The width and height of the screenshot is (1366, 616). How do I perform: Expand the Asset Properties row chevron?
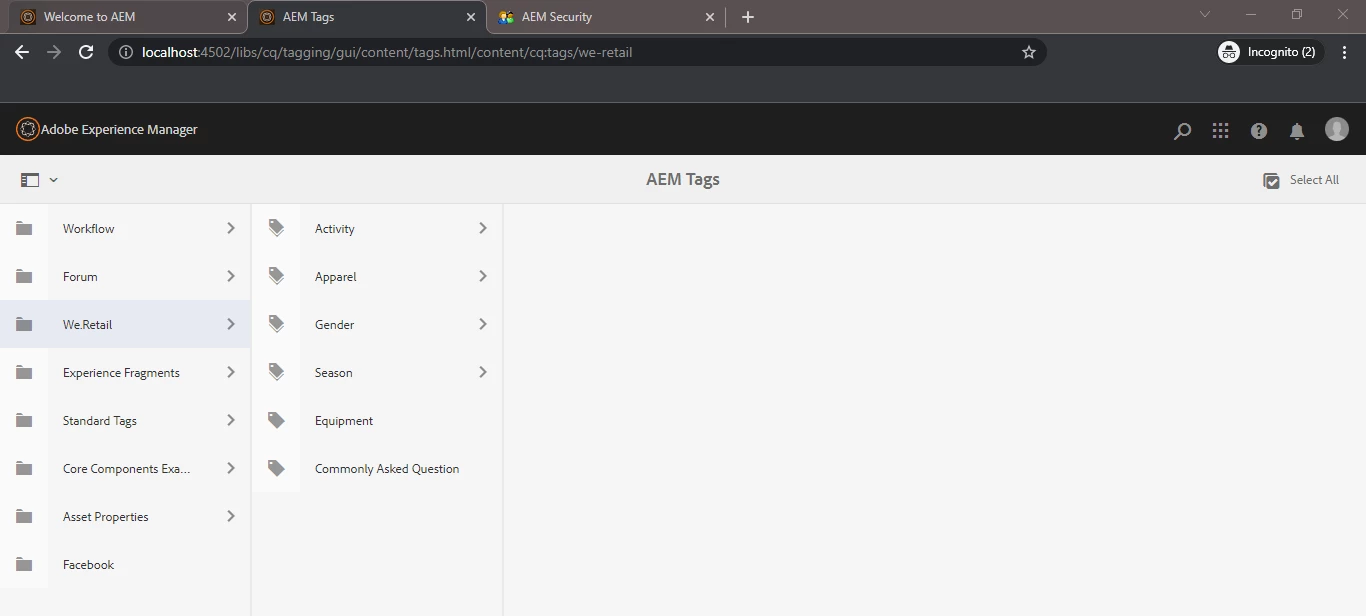pyautogui.click(x=231, y=516)
